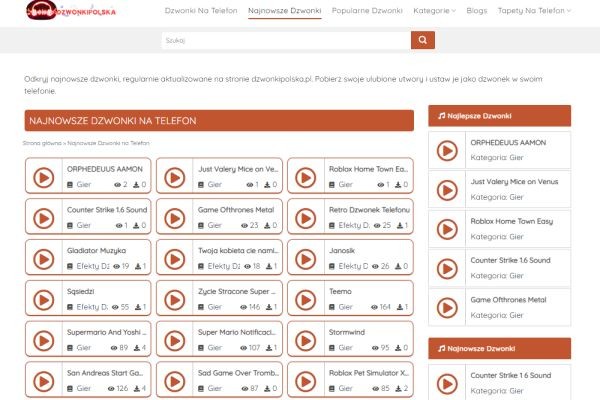Image resolution: width=600 pixels, height=400 pixels.
Task: Open the Blogs page
Action: (x=477, y=11)
